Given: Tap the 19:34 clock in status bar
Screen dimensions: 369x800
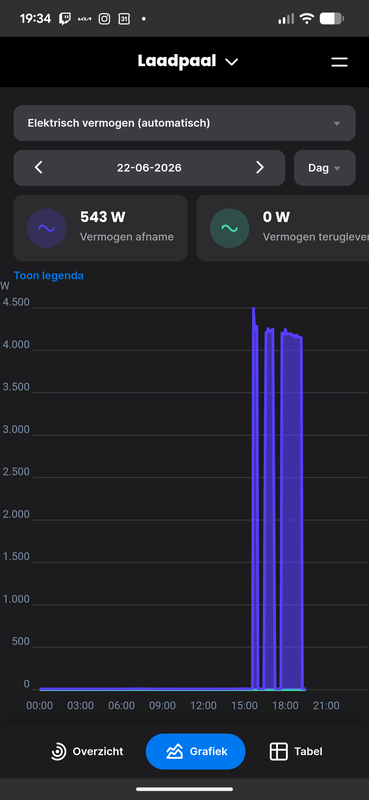Looking at the screenshot, I should (35, 19).
